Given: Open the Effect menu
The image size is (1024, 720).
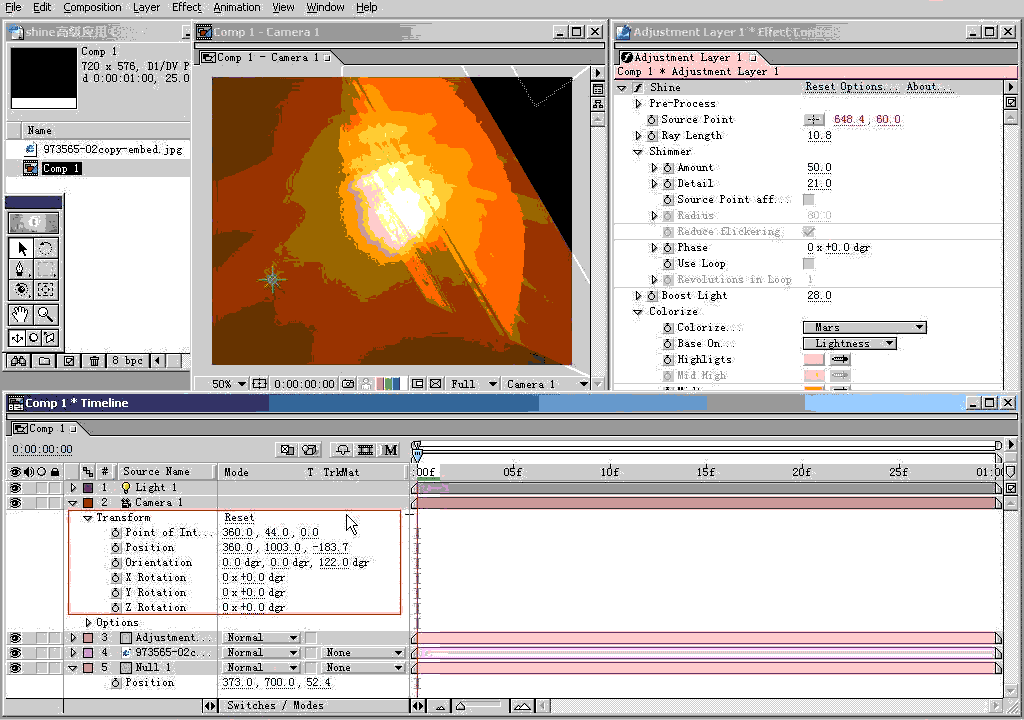Looking at the screenshot, I should 187,7.
